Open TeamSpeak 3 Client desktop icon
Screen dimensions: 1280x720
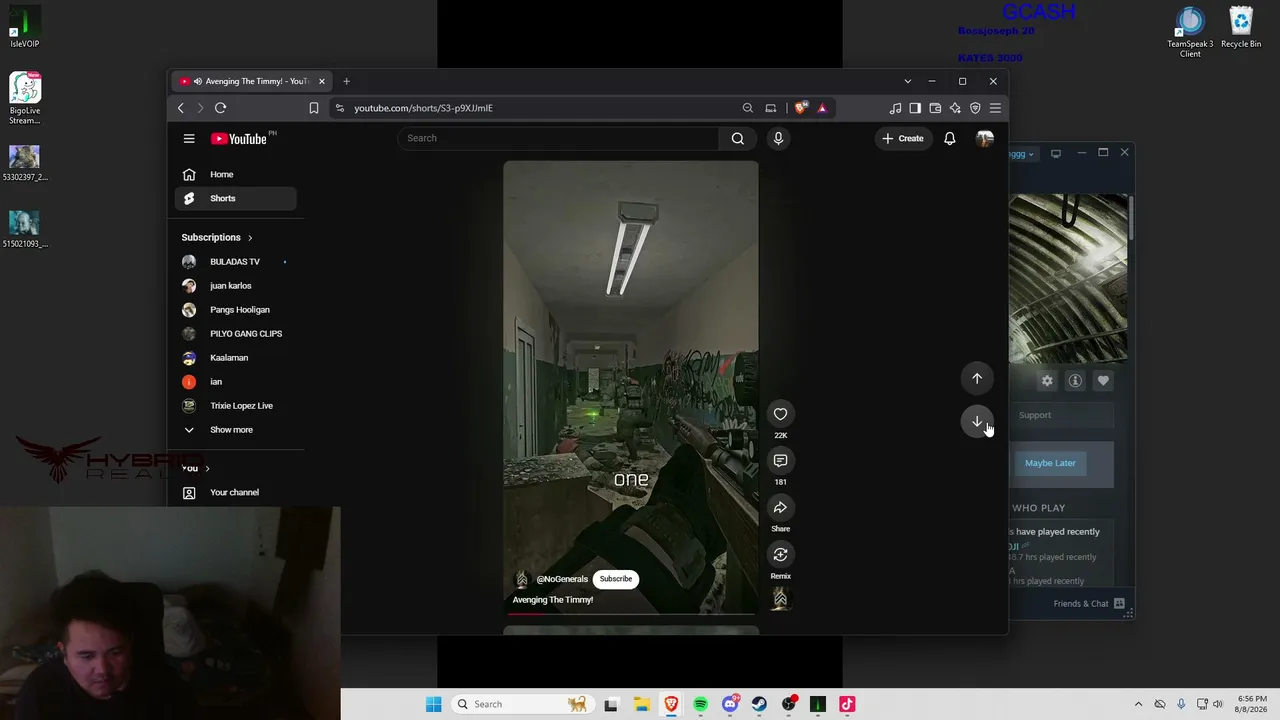pyautogui.click(x=1190, y=33)
